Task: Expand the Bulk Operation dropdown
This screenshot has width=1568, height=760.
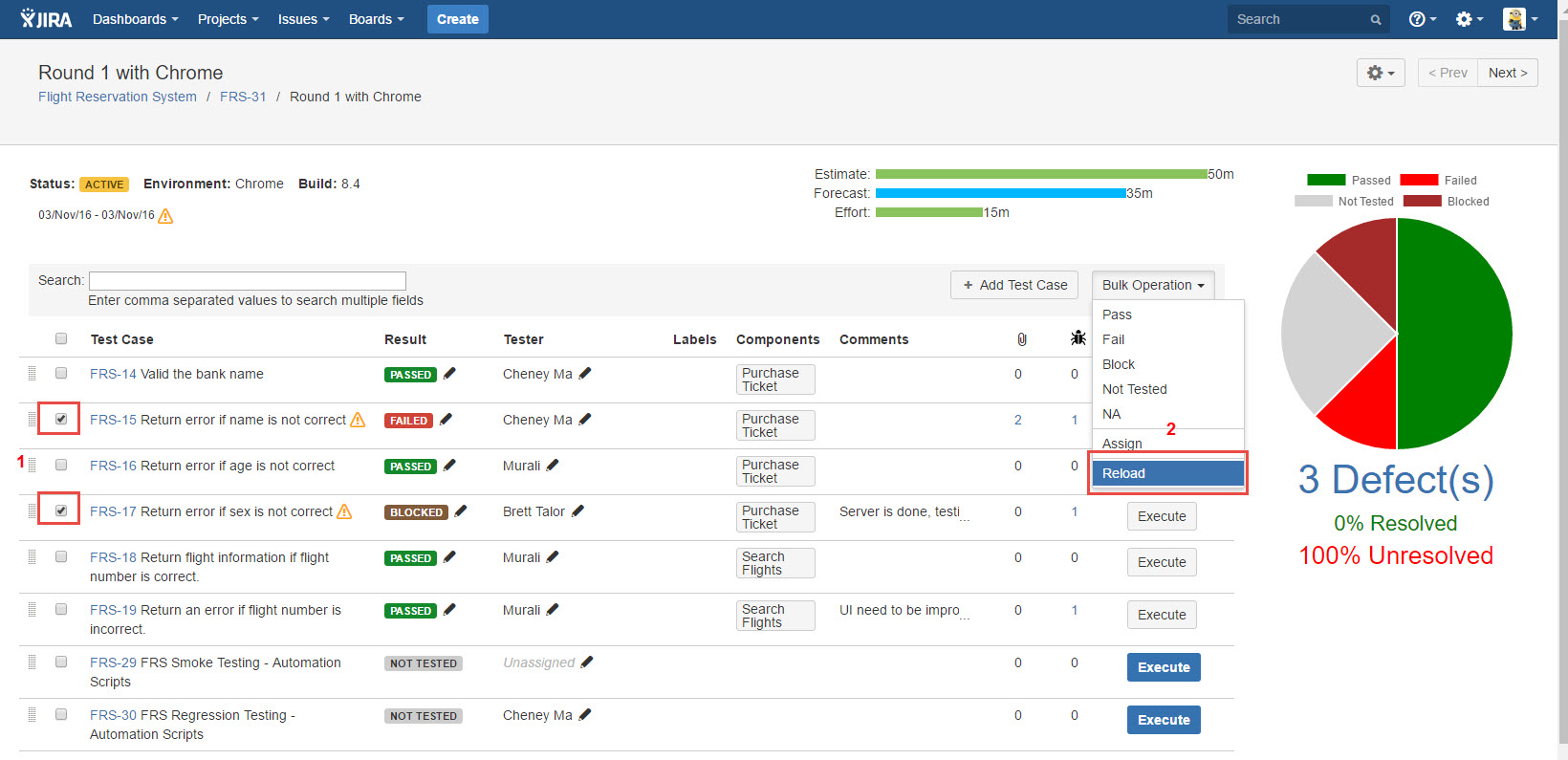Action: pyautogui.click(x=1153, y=285)
